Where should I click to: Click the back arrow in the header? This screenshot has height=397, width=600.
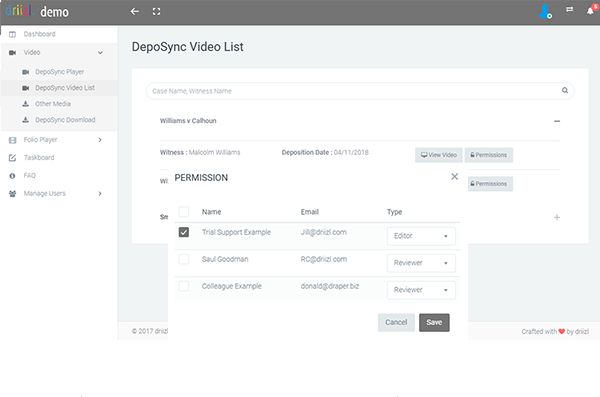point(134,11)
